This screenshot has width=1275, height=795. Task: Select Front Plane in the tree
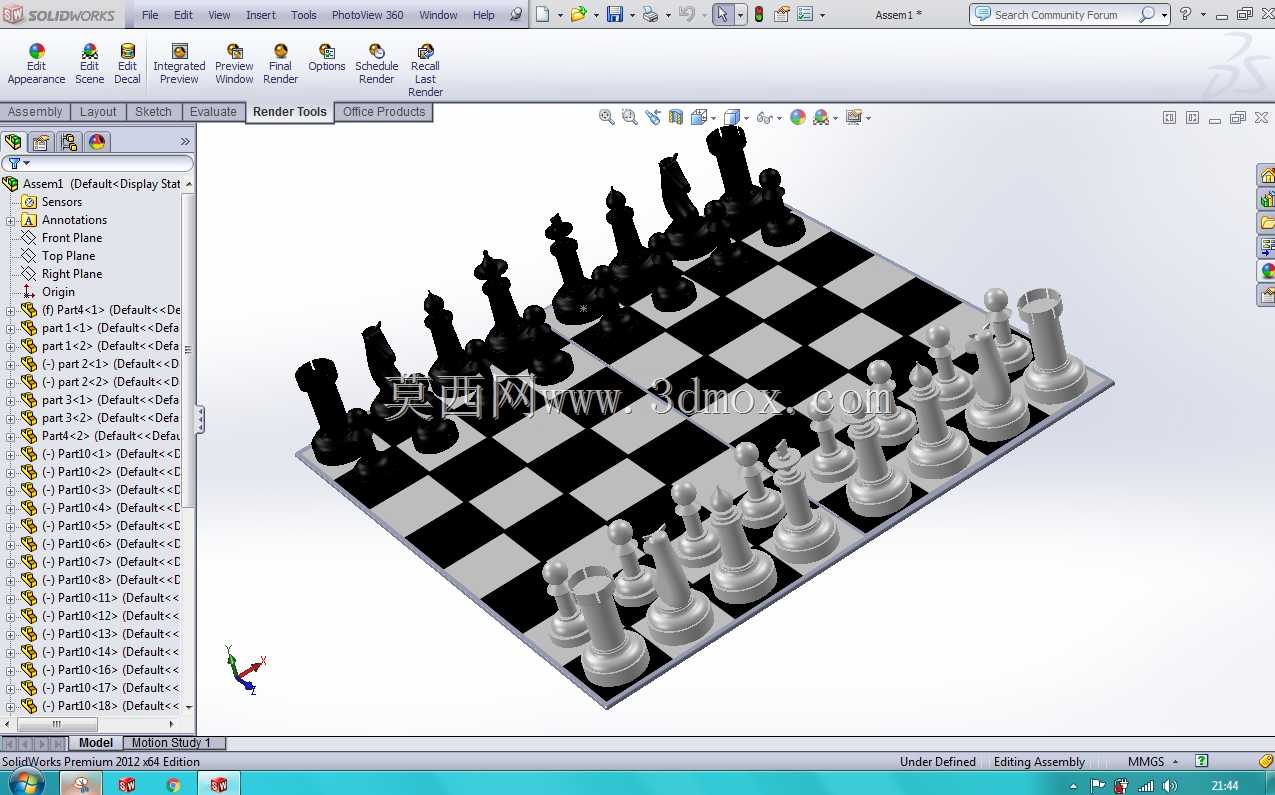[x=72, y=238]
